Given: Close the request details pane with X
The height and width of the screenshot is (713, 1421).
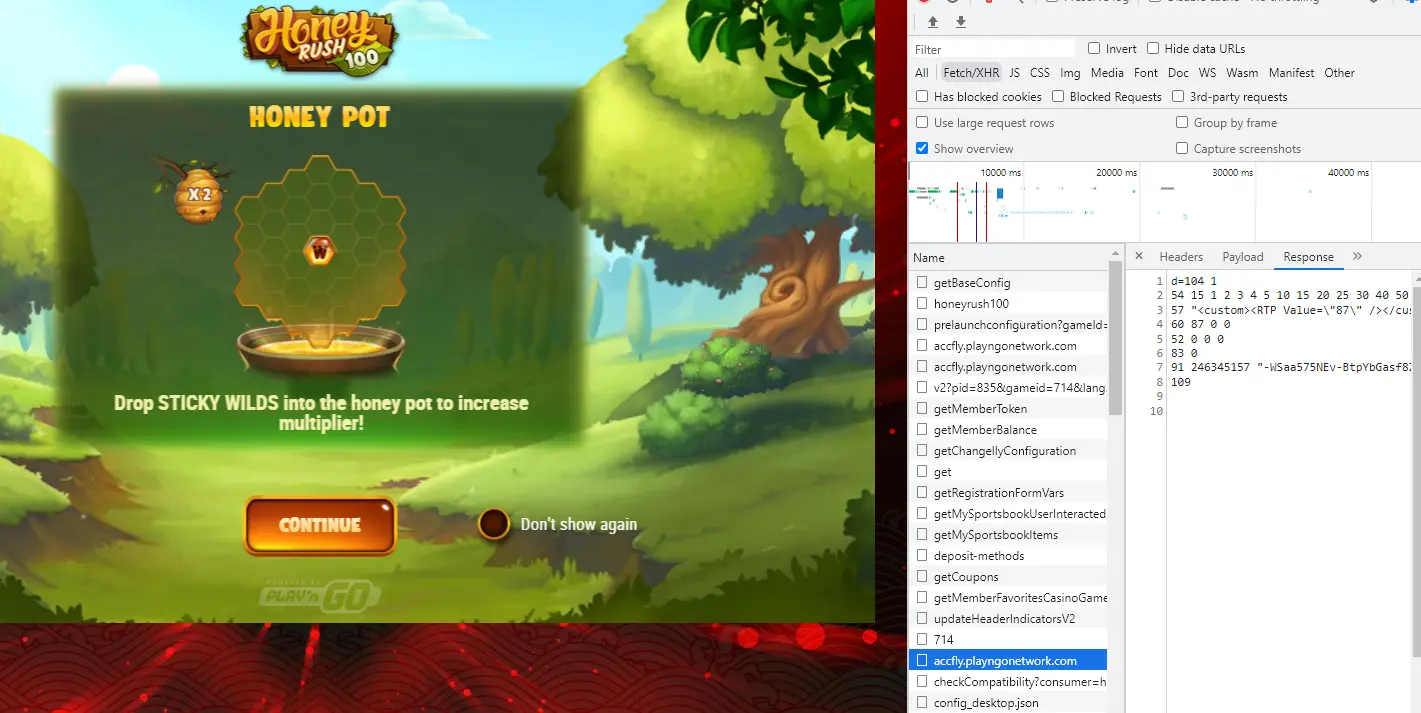Looking at the screenshot, I should click(1138, 256).
